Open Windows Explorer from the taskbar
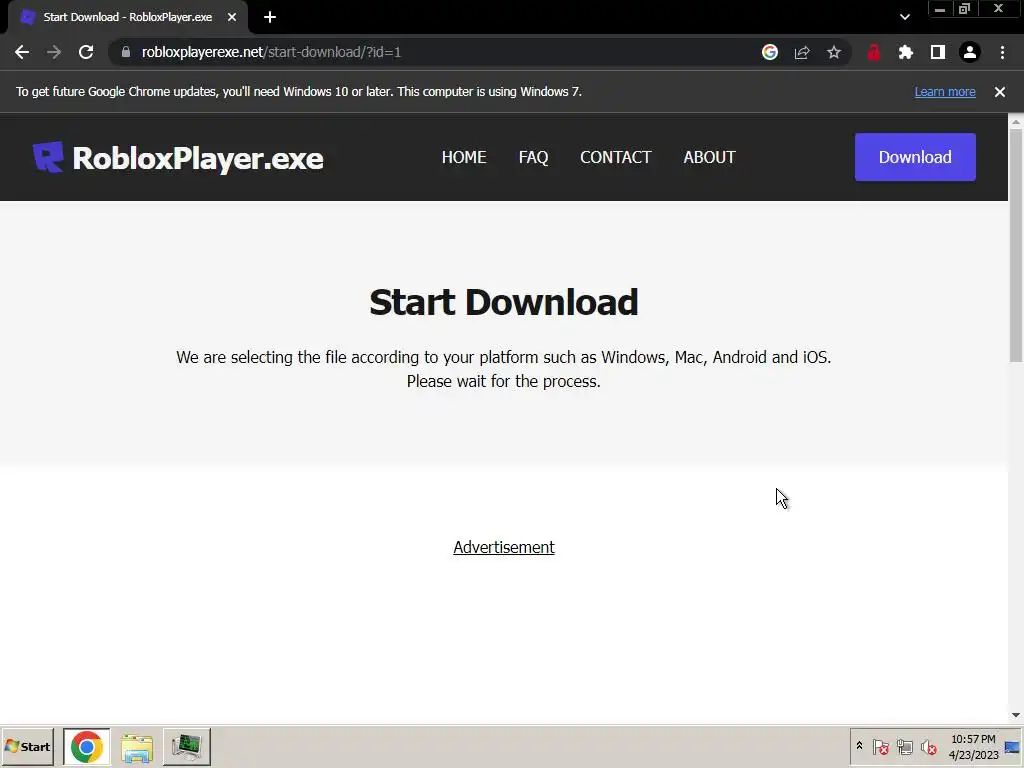 coord(136,746)
